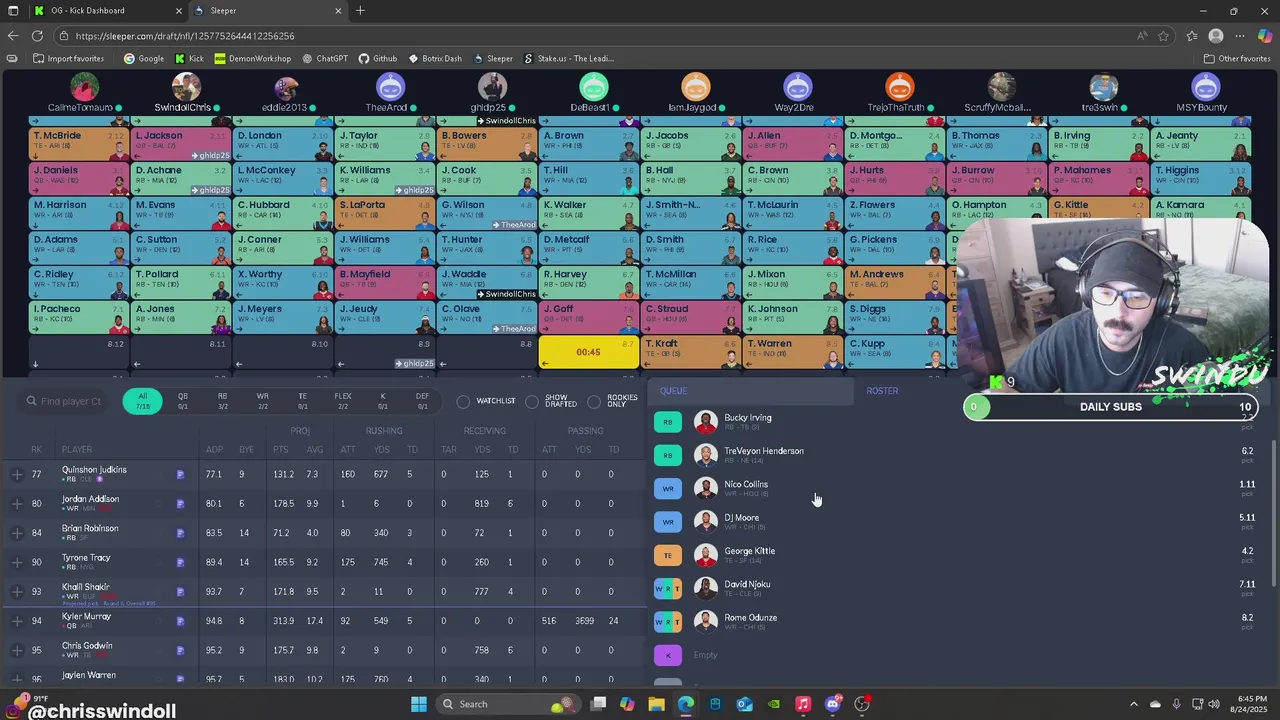Open OBS Studio from the taskbar
Screen dimensions: 1280x720
(x=862, y=704)
